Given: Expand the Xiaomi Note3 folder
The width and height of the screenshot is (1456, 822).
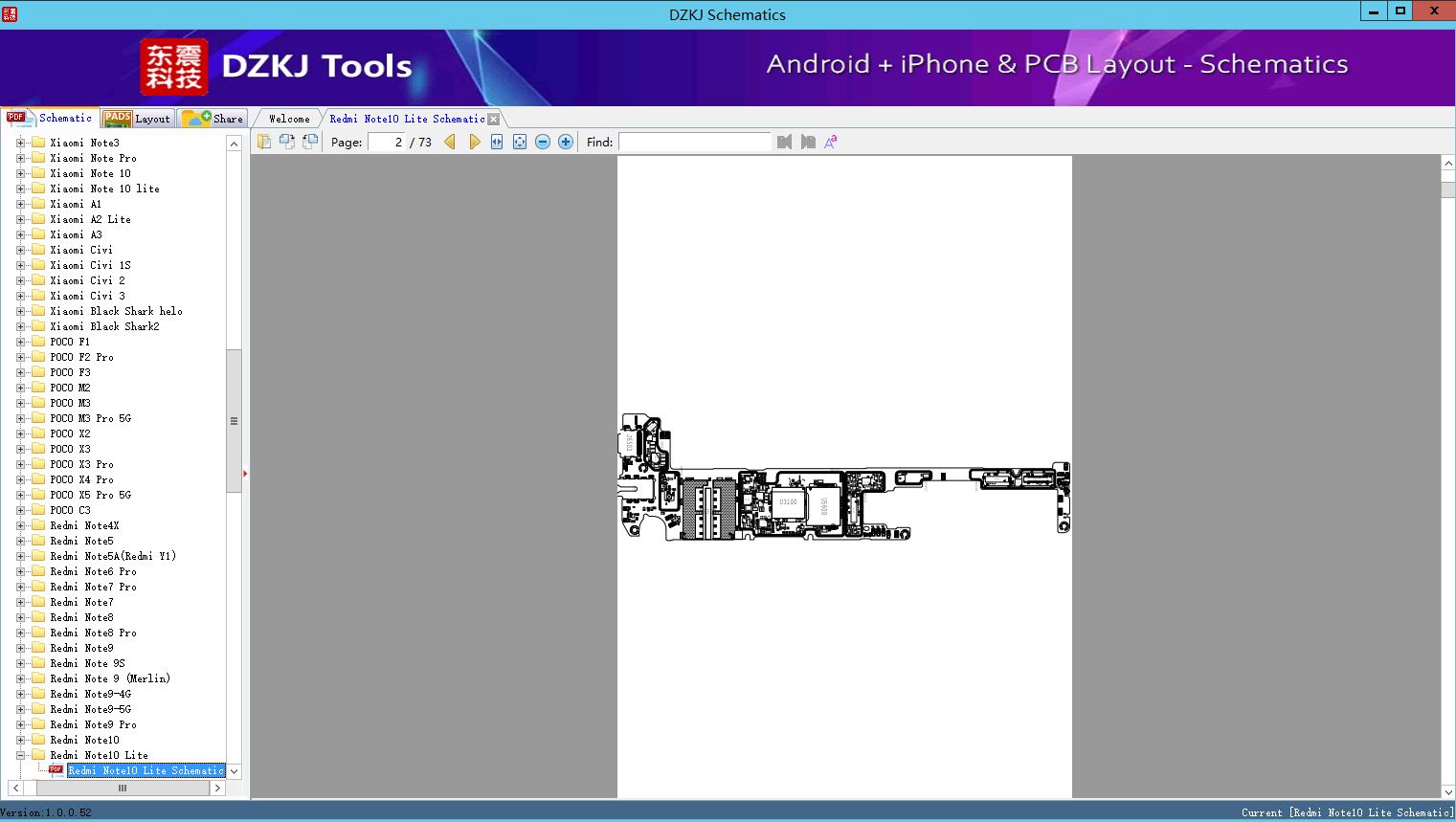Looking at the screenshot, I should point(21,143).
